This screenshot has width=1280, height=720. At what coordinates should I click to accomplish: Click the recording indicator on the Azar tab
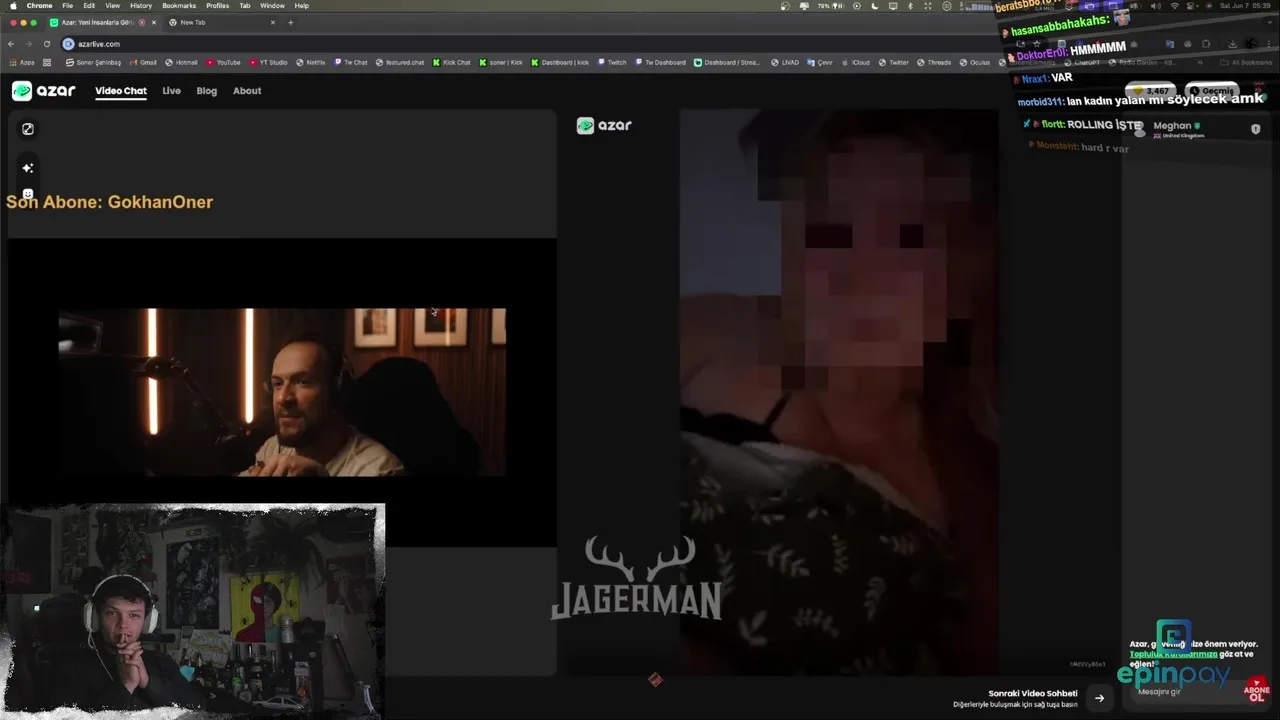(x=142, y=22)
